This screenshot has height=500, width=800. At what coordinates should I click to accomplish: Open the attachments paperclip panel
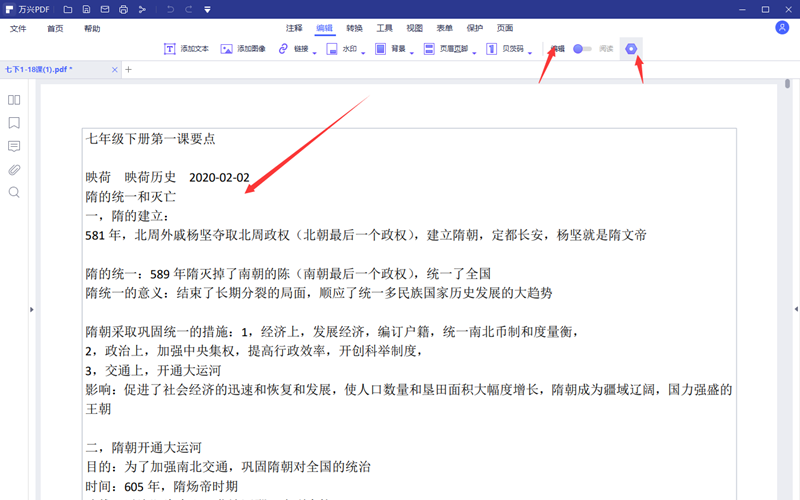[x=14, y=169]
